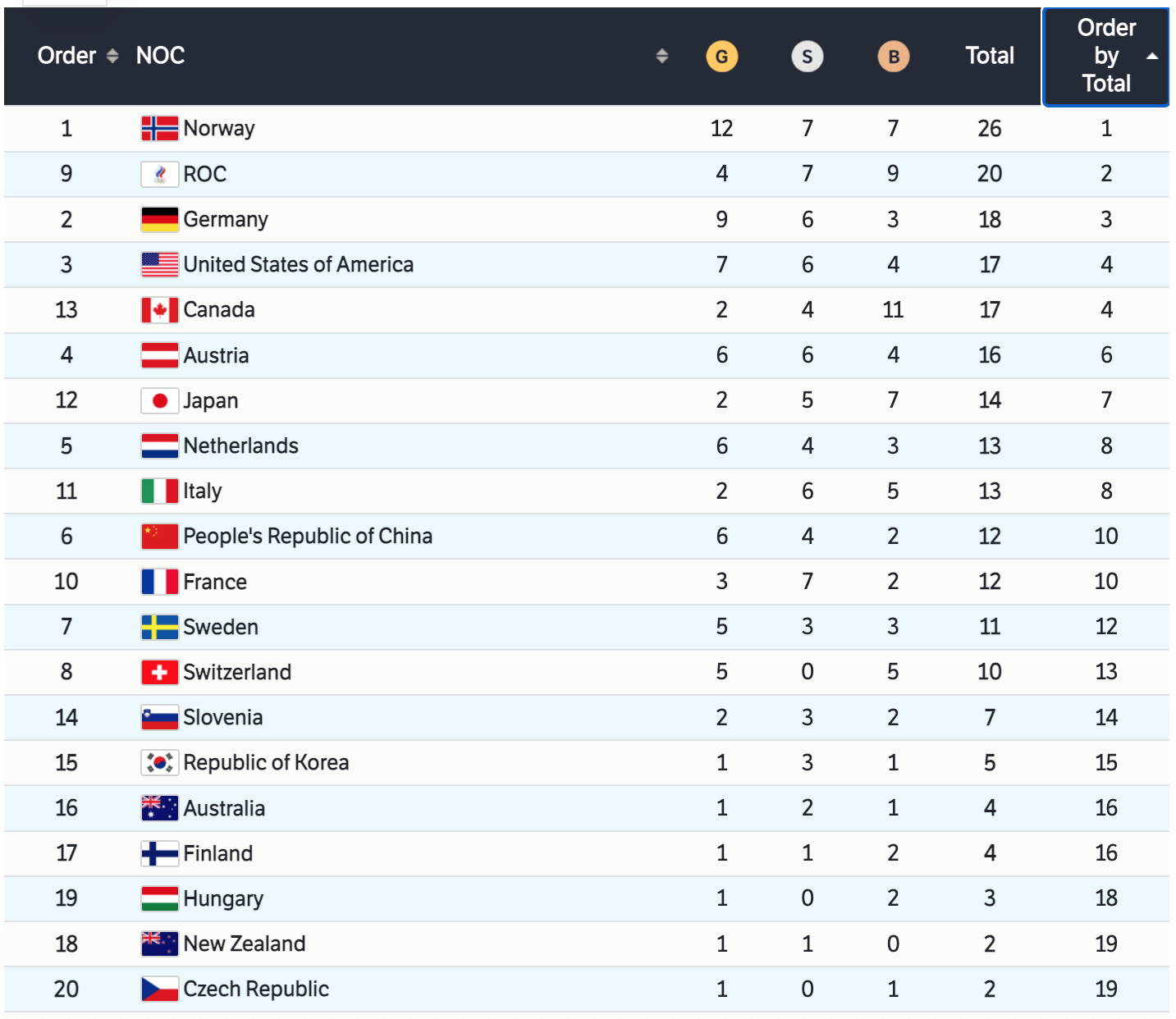Sort table by Order column arrows
This screenshot has width=1176, height=1019.
coord(112,56)
